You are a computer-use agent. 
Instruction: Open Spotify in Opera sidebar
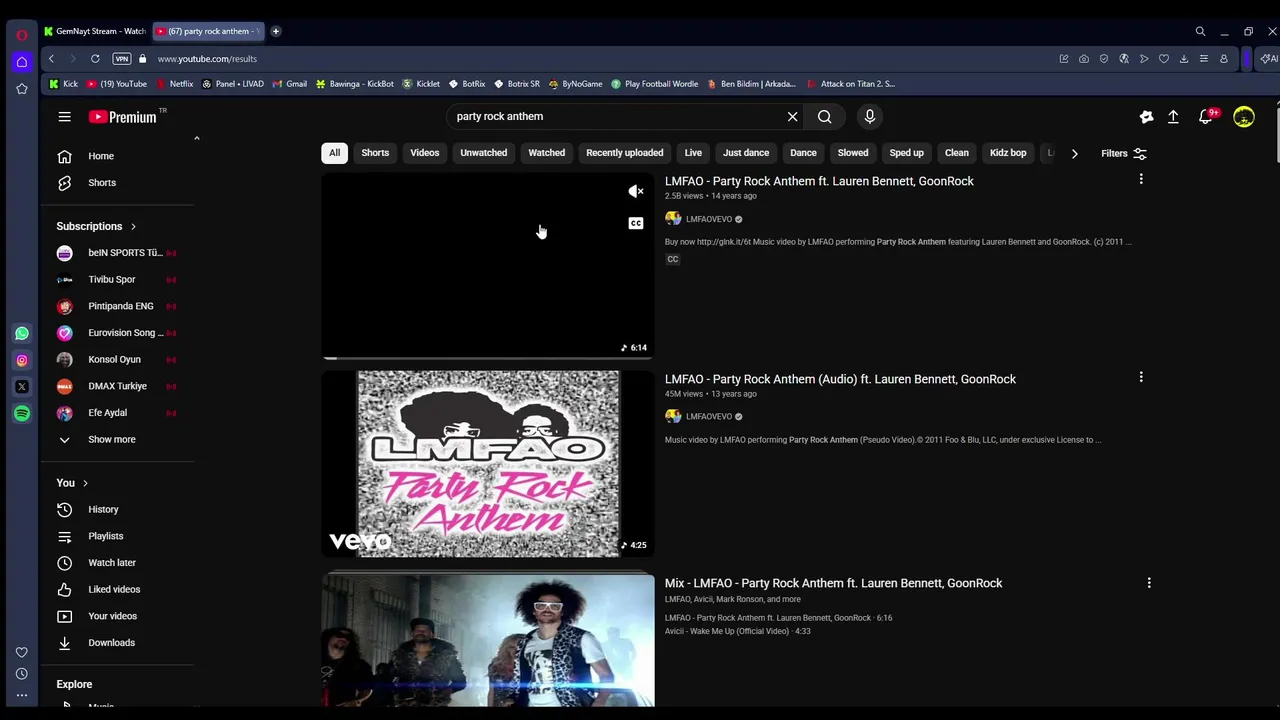21,413
